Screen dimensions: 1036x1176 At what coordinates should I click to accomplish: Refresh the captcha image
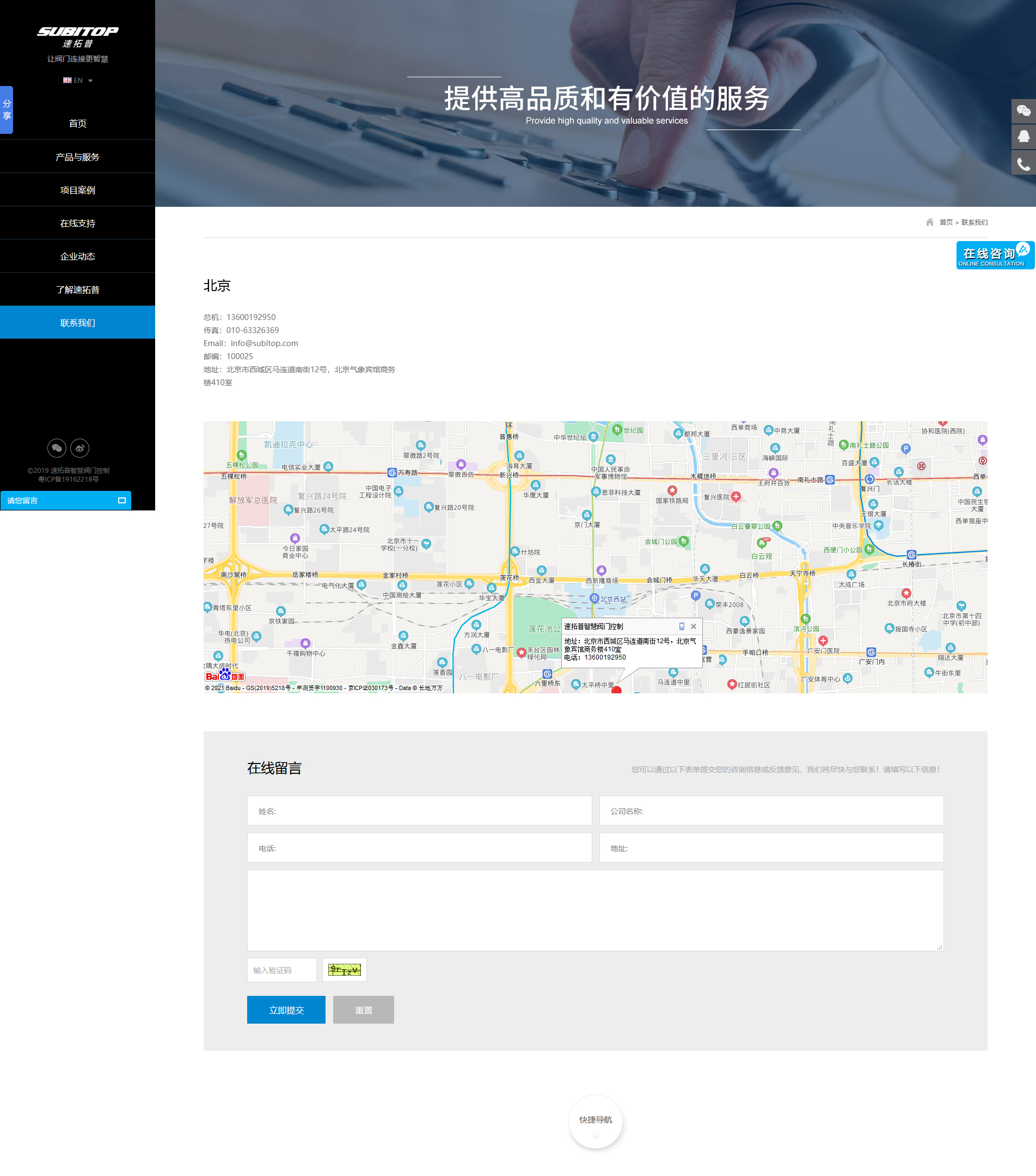click(x=344, y=970)
